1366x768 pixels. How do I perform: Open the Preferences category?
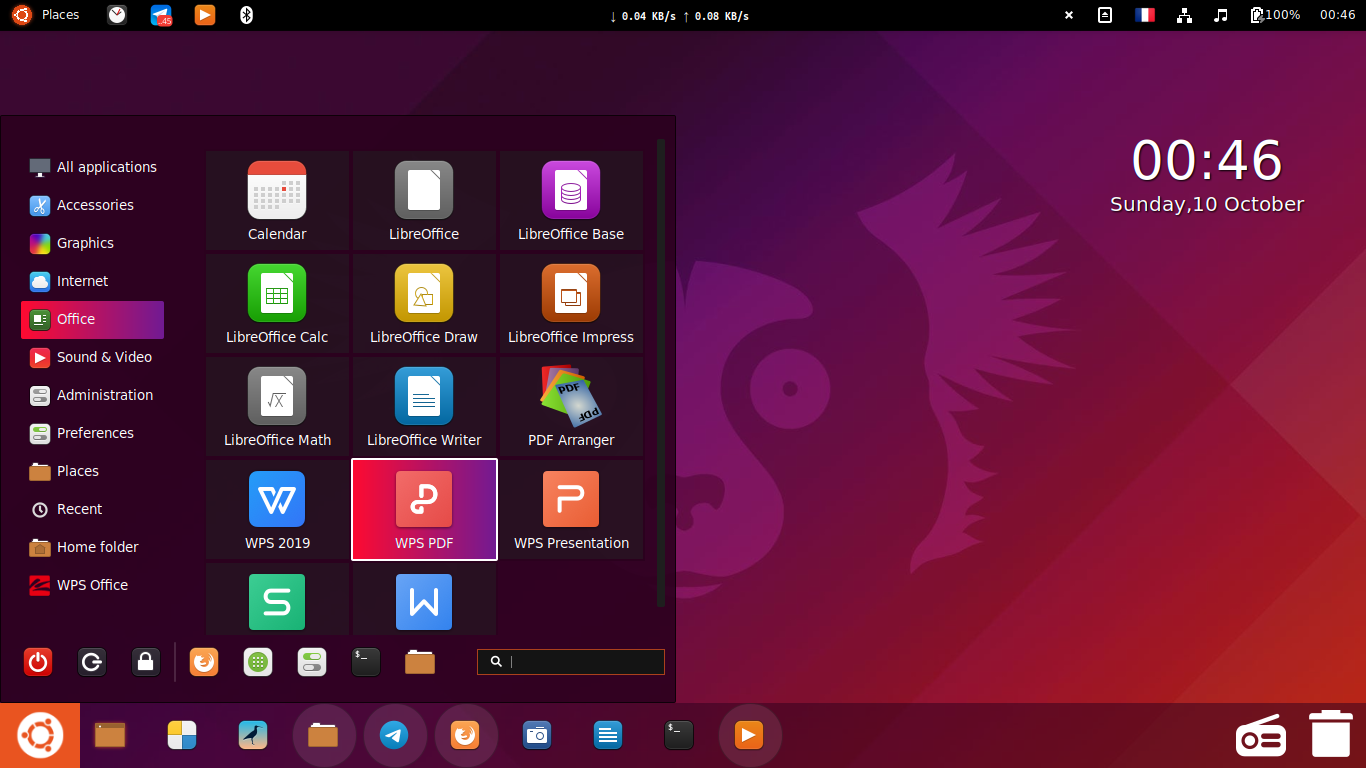(x=92, y=433)
